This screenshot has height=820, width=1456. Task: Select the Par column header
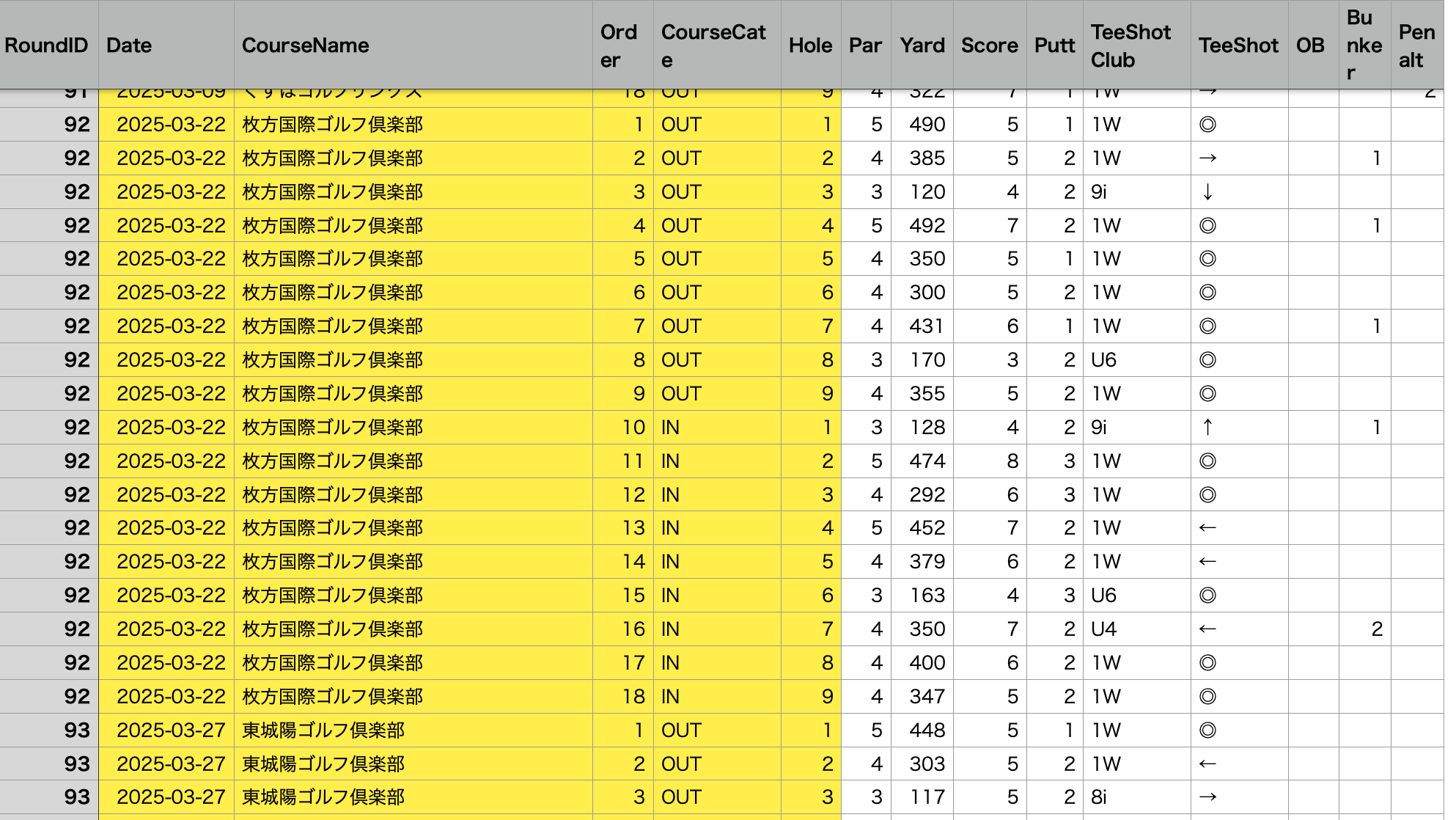[x=866, y=45]
